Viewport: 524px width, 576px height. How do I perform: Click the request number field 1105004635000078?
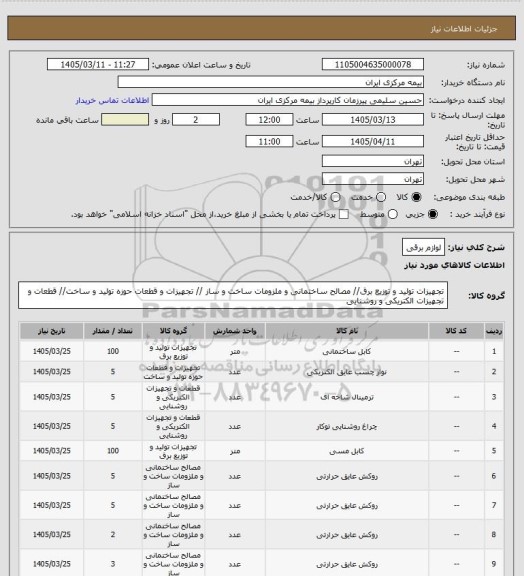pos(373,64)
